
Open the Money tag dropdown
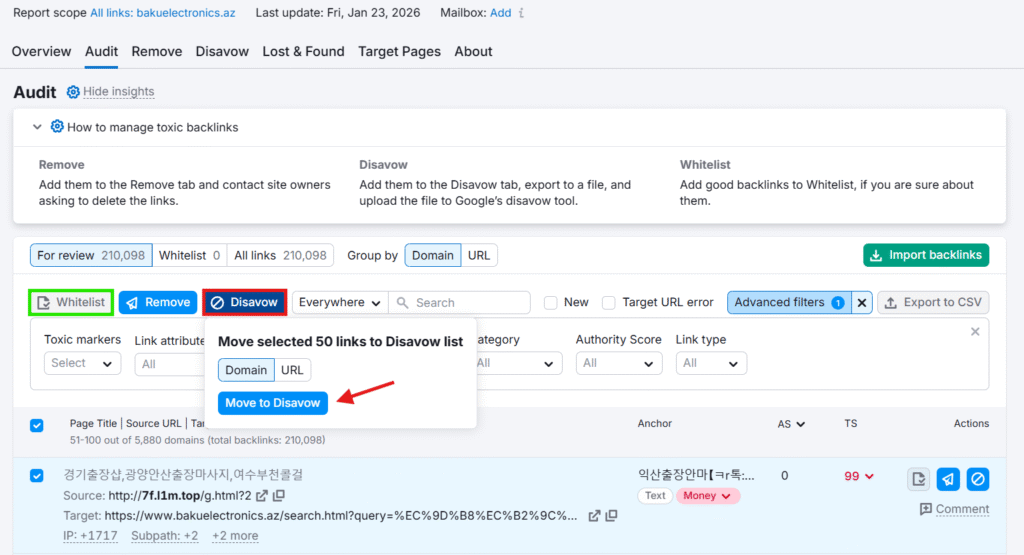click(x=707, y=496)
